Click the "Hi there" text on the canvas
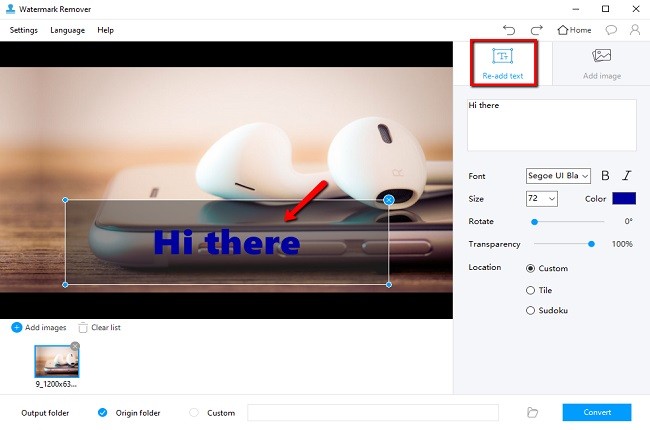The image size is (650, 430). (x=227, y=242)
